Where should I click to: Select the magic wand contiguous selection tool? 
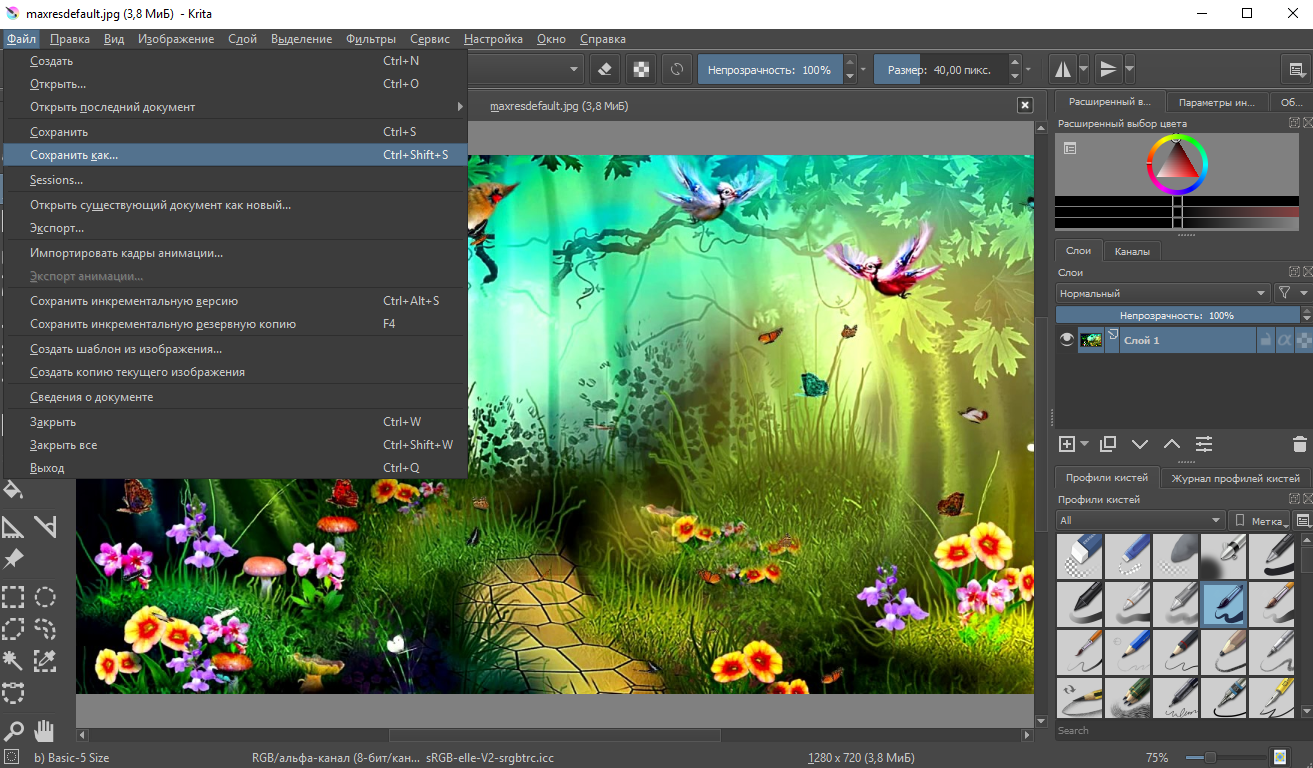pos(13,660)
